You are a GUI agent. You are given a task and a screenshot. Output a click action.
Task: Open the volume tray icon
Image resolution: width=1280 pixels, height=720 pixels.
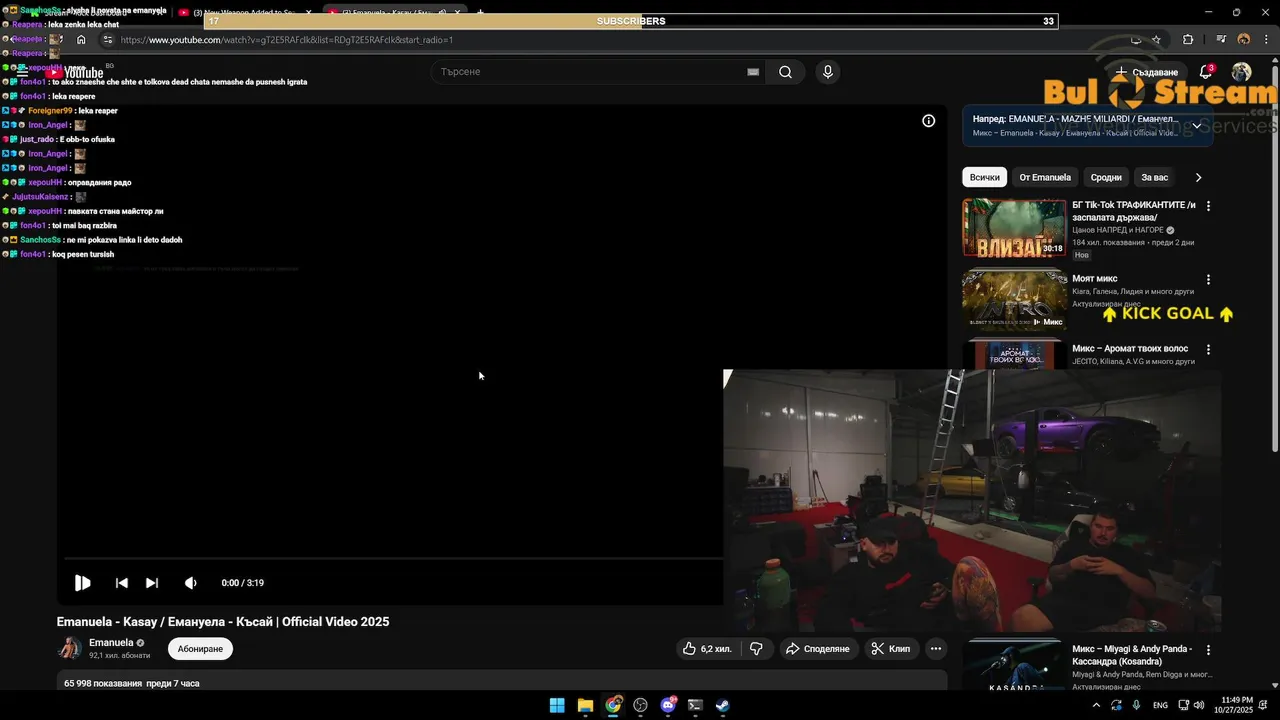[1198, 705]
